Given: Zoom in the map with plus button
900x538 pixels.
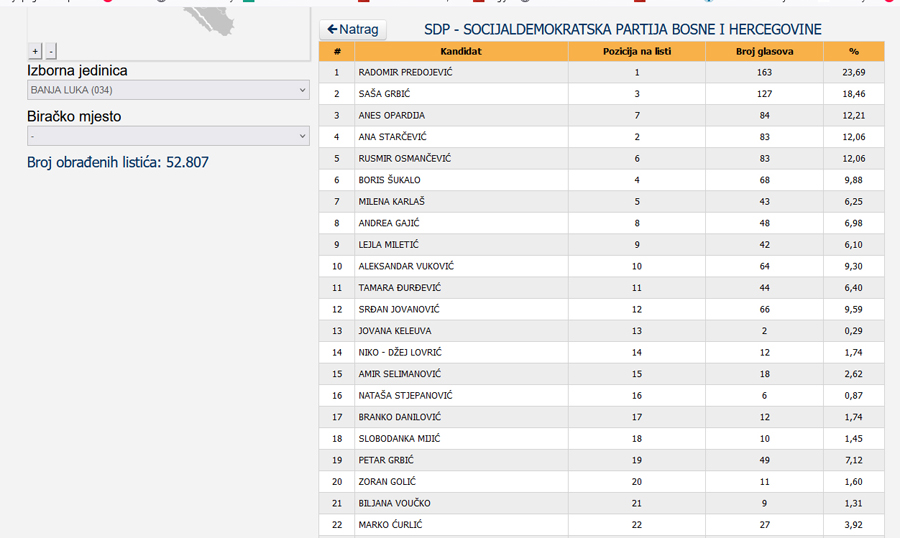Looking at the screenshot, I should 35,51.
